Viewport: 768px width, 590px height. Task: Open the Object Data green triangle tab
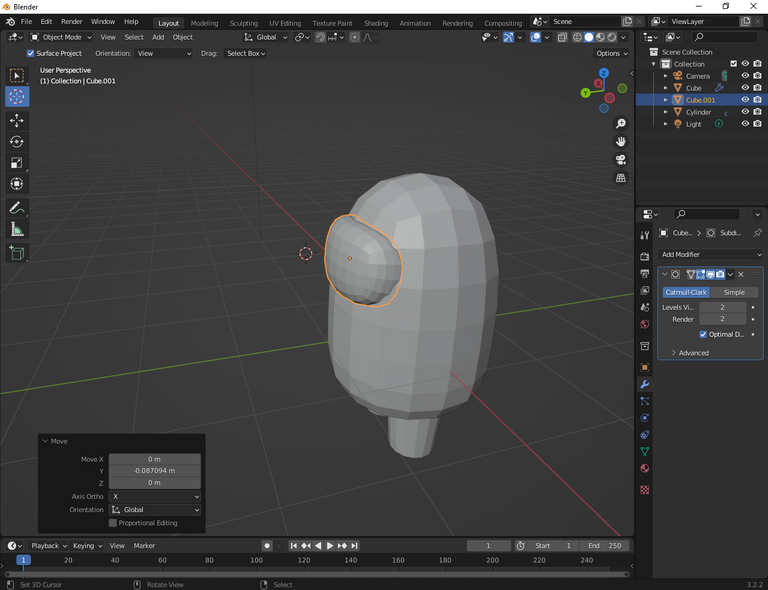pyautogui.click(x=645, y=451)
